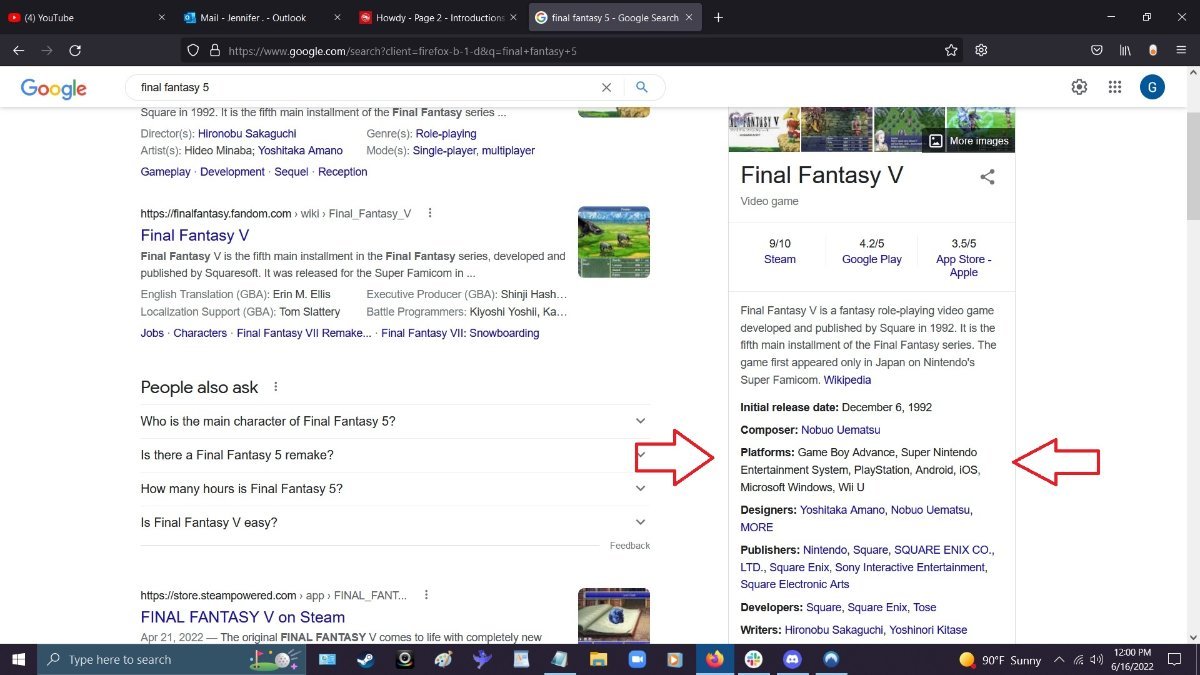
Task: Open the 90°F Sunny weather widget
Action: 1000,660
